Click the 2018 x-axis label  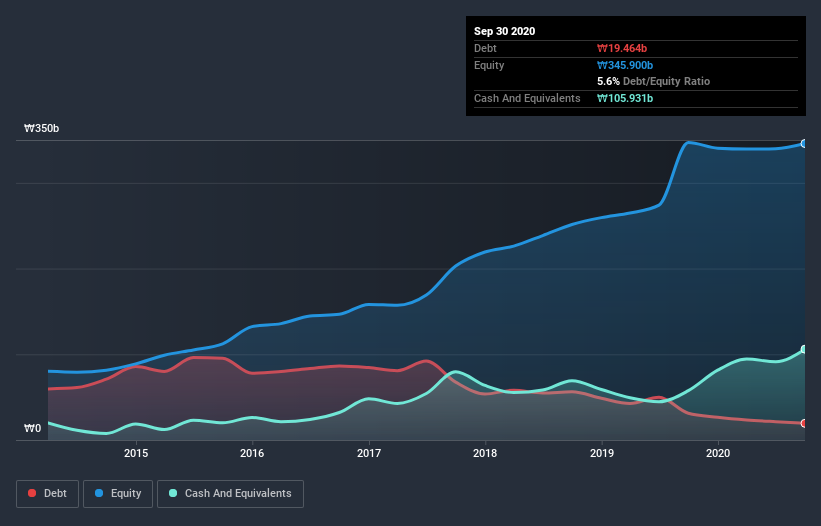pyautogui.click(x=485, y=453)
